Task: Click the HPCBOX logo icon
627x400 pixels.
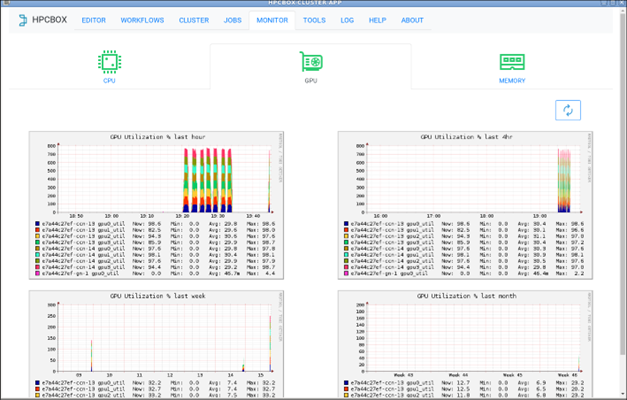Action: click(23, 20)
